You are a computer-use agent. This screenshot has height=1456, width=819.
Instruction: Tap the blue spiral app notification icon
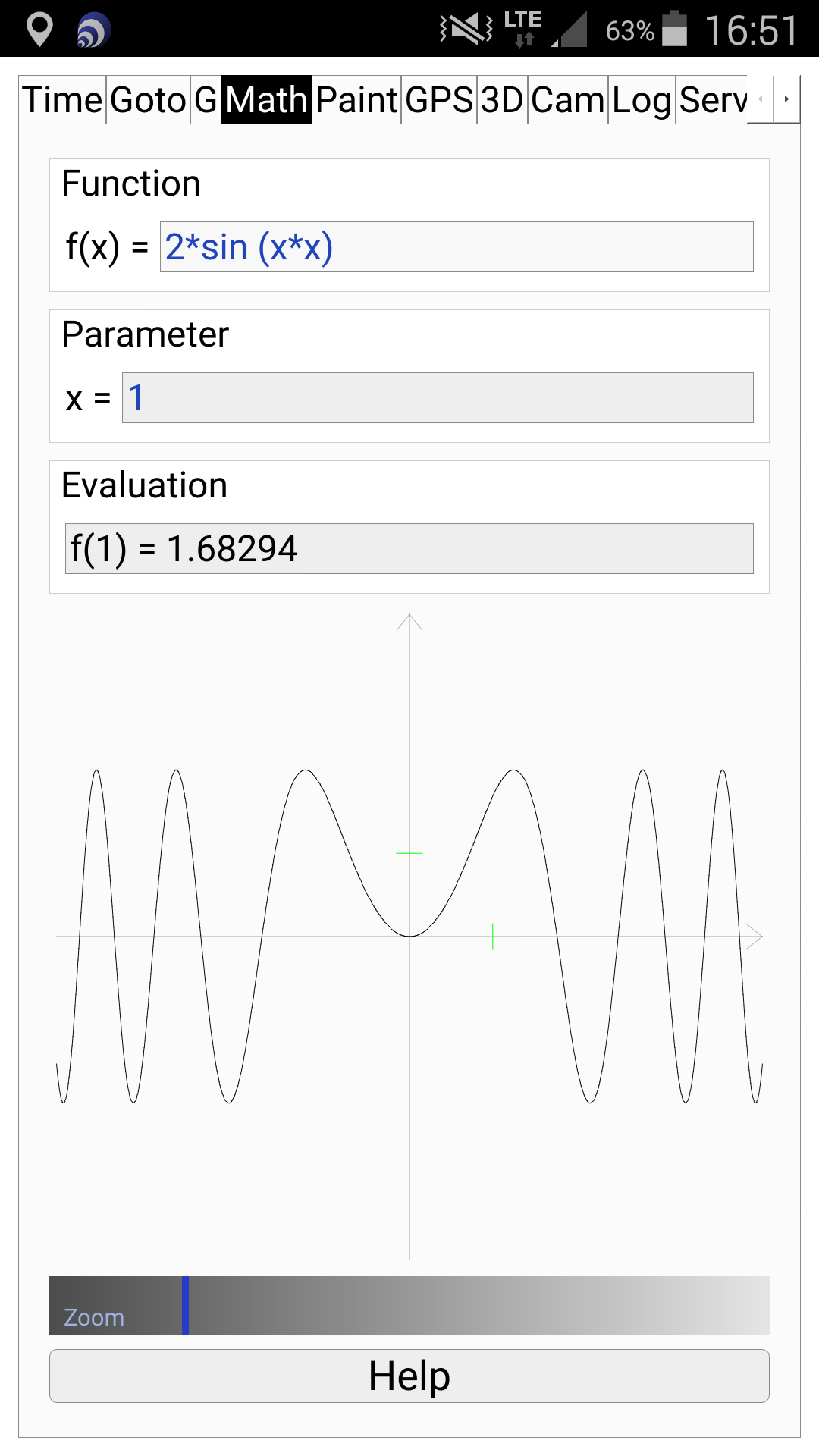(94, 30)
